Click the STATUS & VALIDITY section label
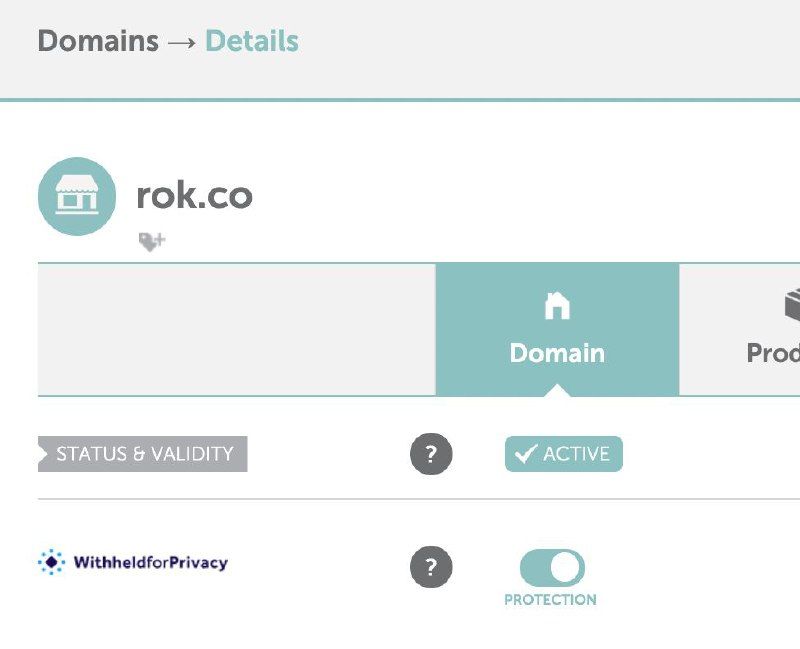This screenshot has width=800, height=649. point(143,454)
